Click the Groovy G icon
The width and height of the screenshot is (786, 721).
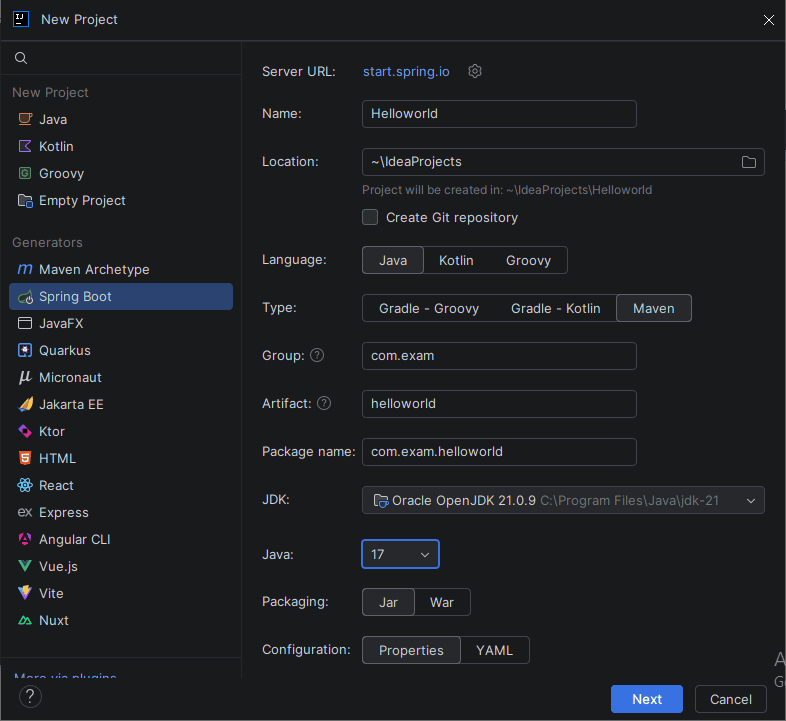pyautogui.click(x=25, y=173)
